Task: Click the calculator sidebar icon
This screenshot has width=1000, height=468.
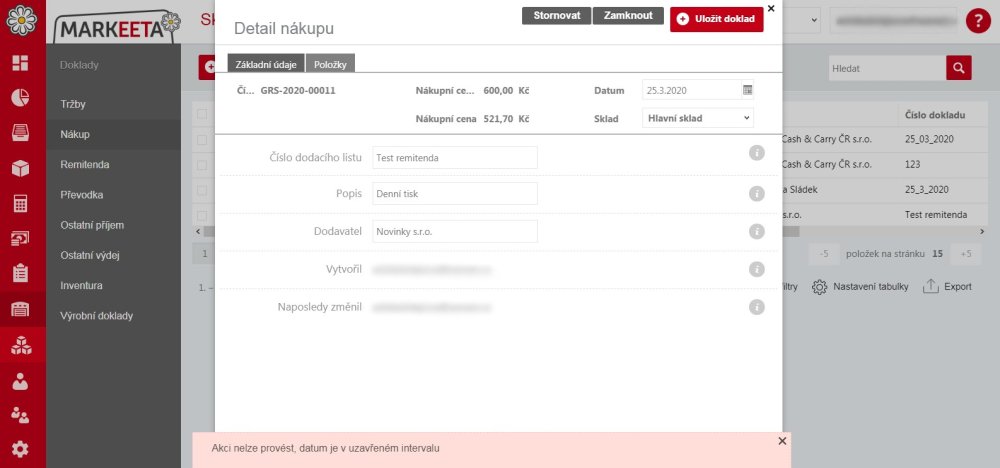Action: tap(20, 203)
